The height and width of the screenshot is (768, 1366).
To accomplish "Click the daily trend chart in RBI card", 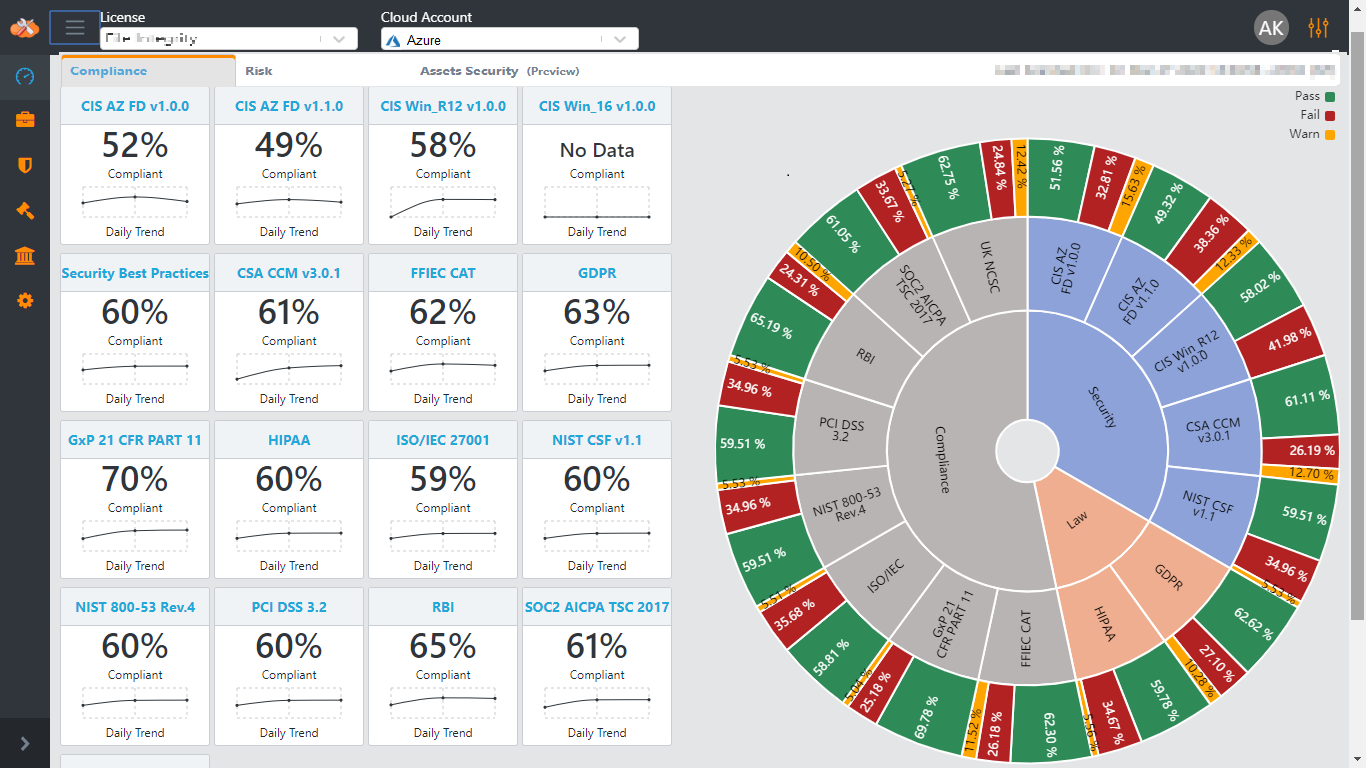I will click(x=443, y=702).
